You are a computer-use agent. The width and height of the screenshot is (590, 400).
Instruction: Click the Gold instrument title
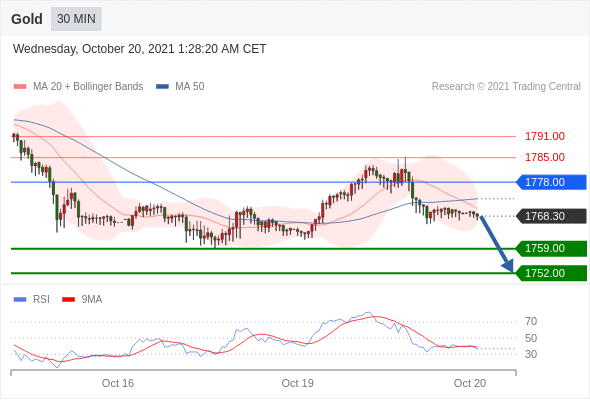point(27,19)
